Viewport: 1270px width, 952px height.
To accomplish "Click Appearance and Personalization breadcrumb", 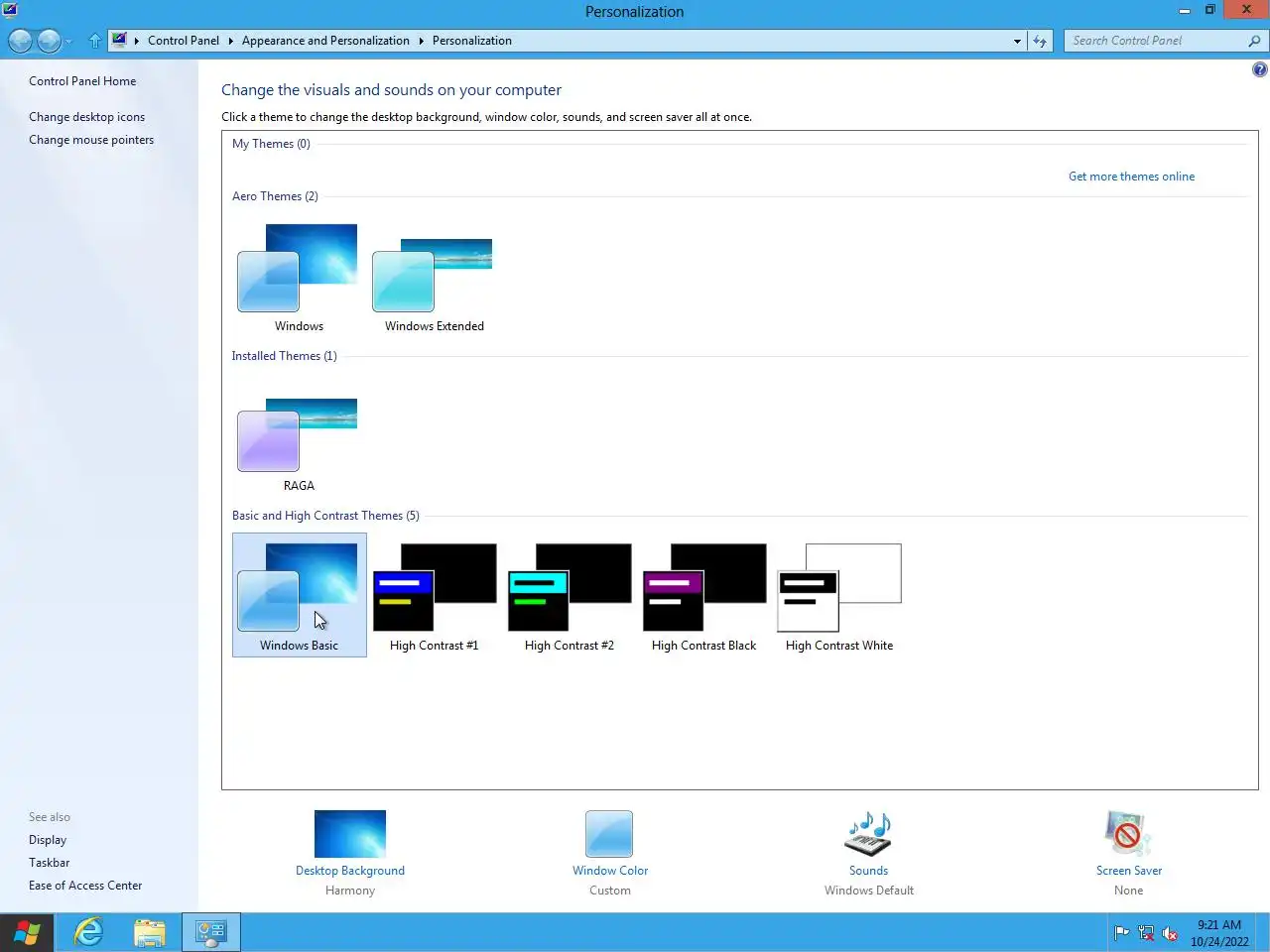I will click(325, 41).
